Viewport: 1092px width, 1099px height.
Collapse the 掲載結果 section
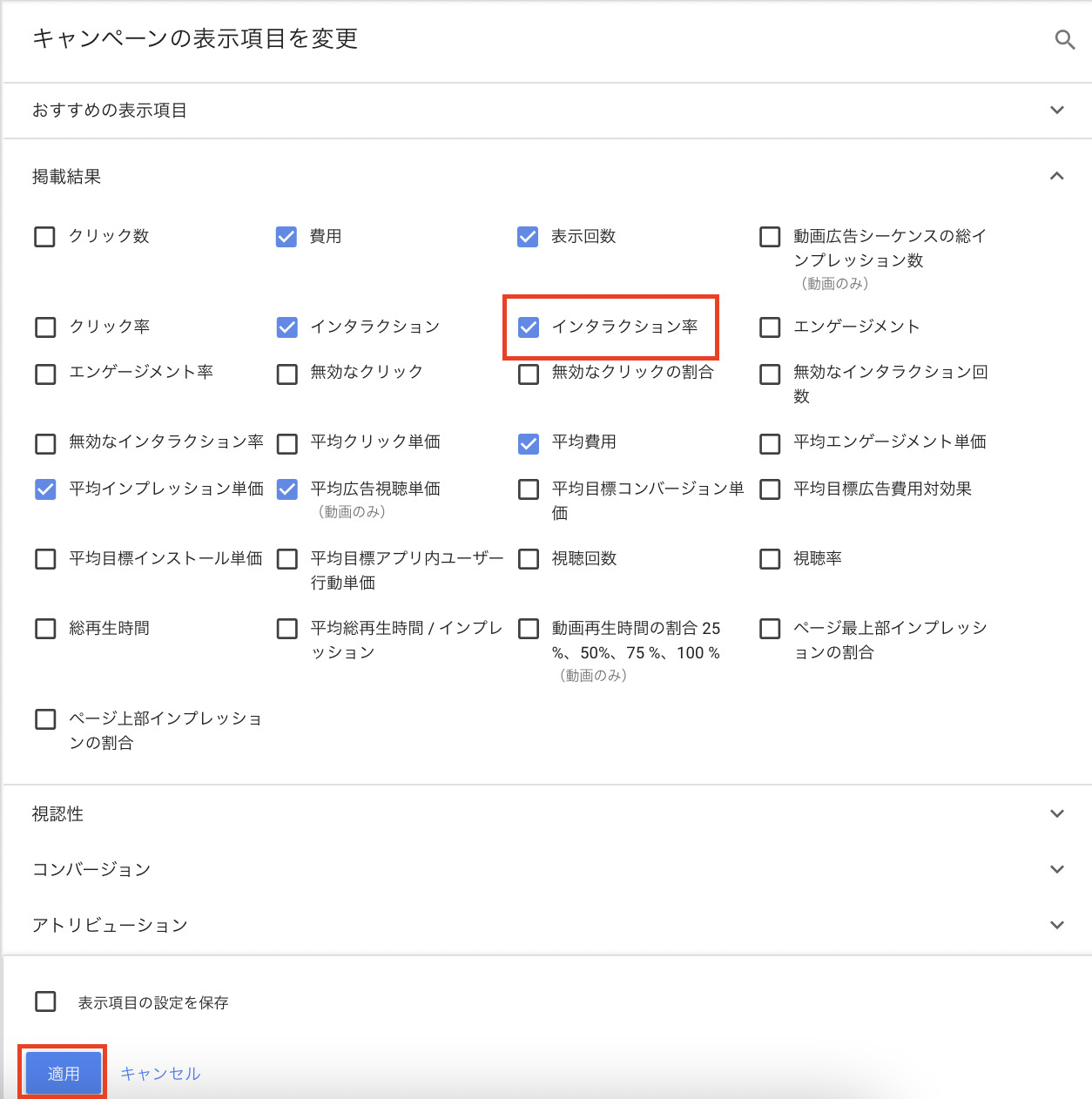(x=1057, y=177)
